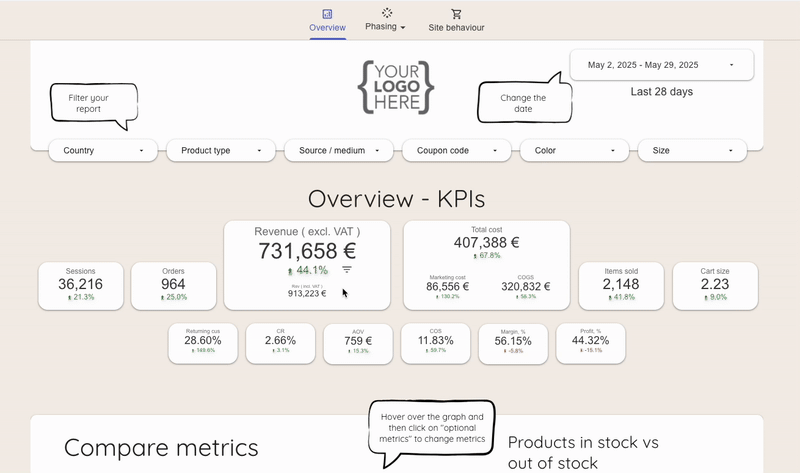800x473 pixels.
Task: Switch to the Site behaviour tab
Action: tap(456, 27)
